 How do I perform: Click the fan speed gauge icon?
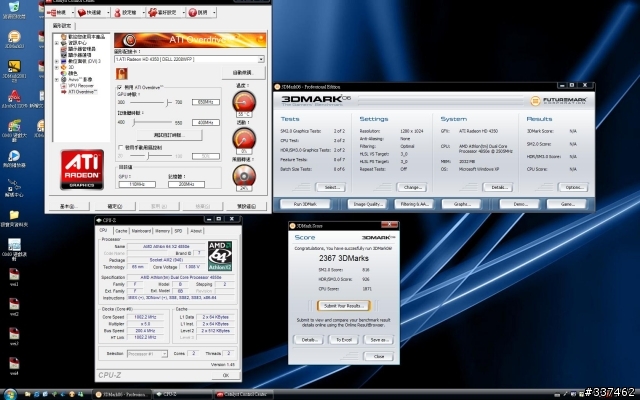click(244, 176)
